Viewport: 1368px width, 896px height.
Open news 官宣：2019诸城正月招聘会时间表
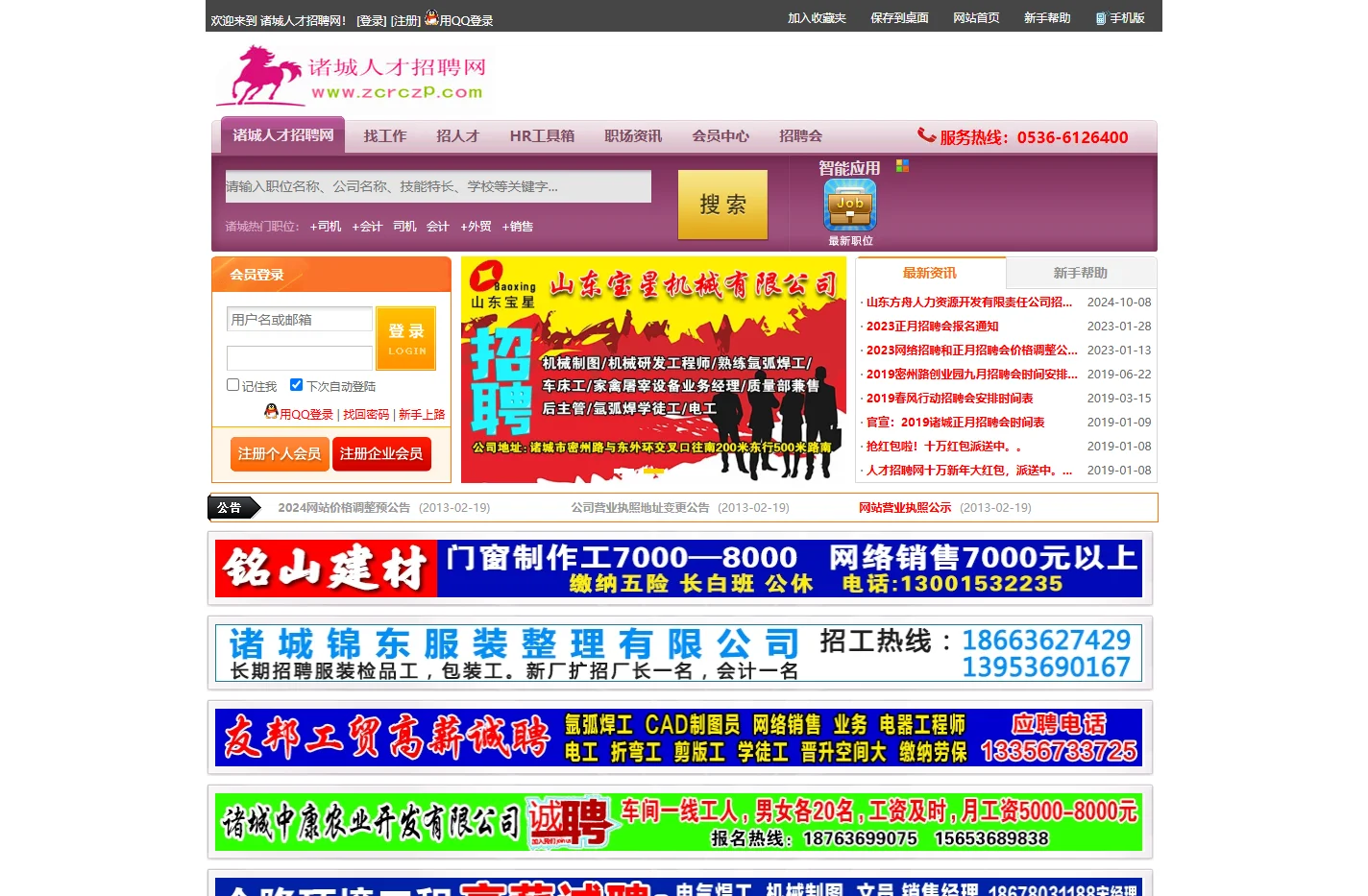click(x=955, y=423)
